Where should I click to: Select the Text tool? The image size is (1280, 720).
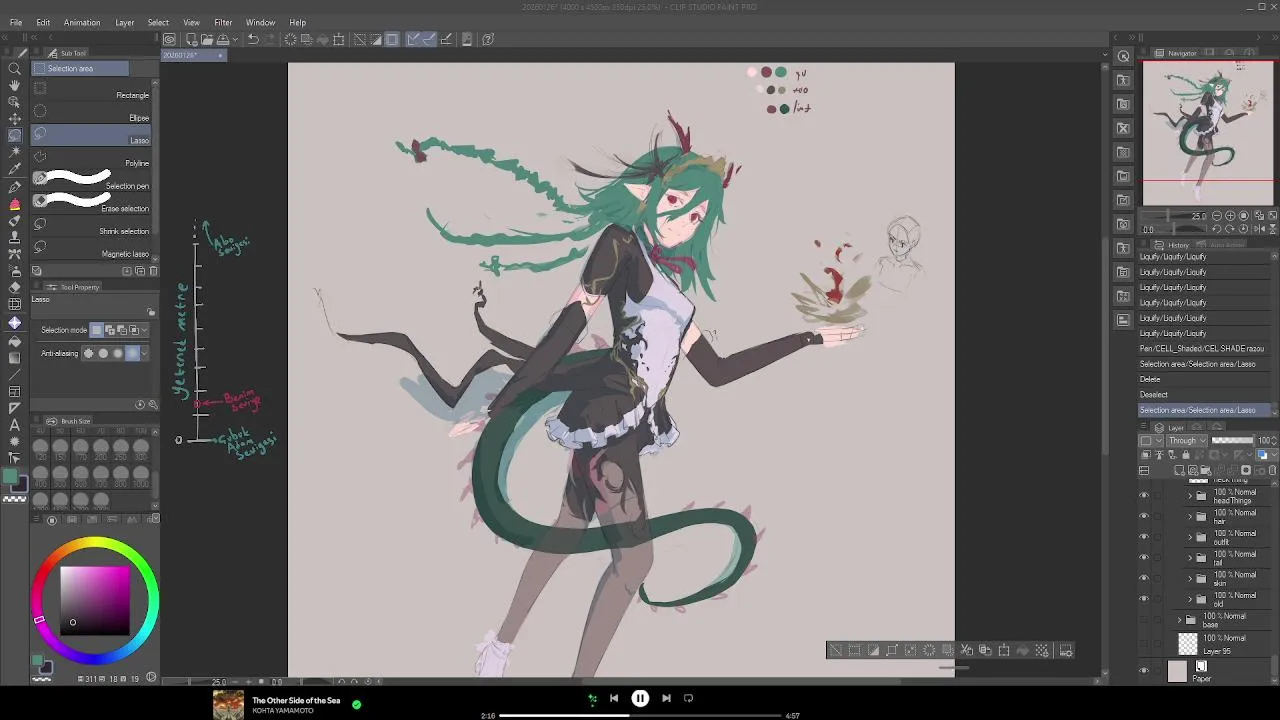click(14, 425)
